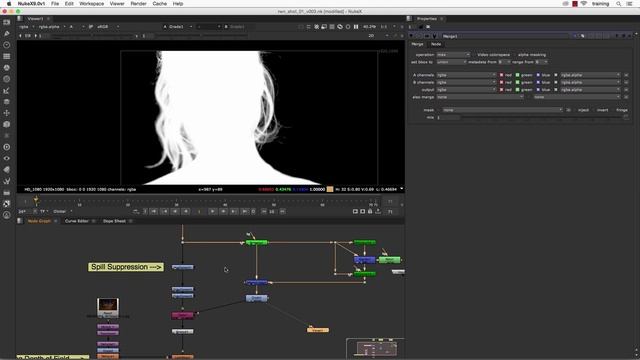Open the 3D nodes toolbar icon
This screenshot has height=360, width=640.
[7, 124]
